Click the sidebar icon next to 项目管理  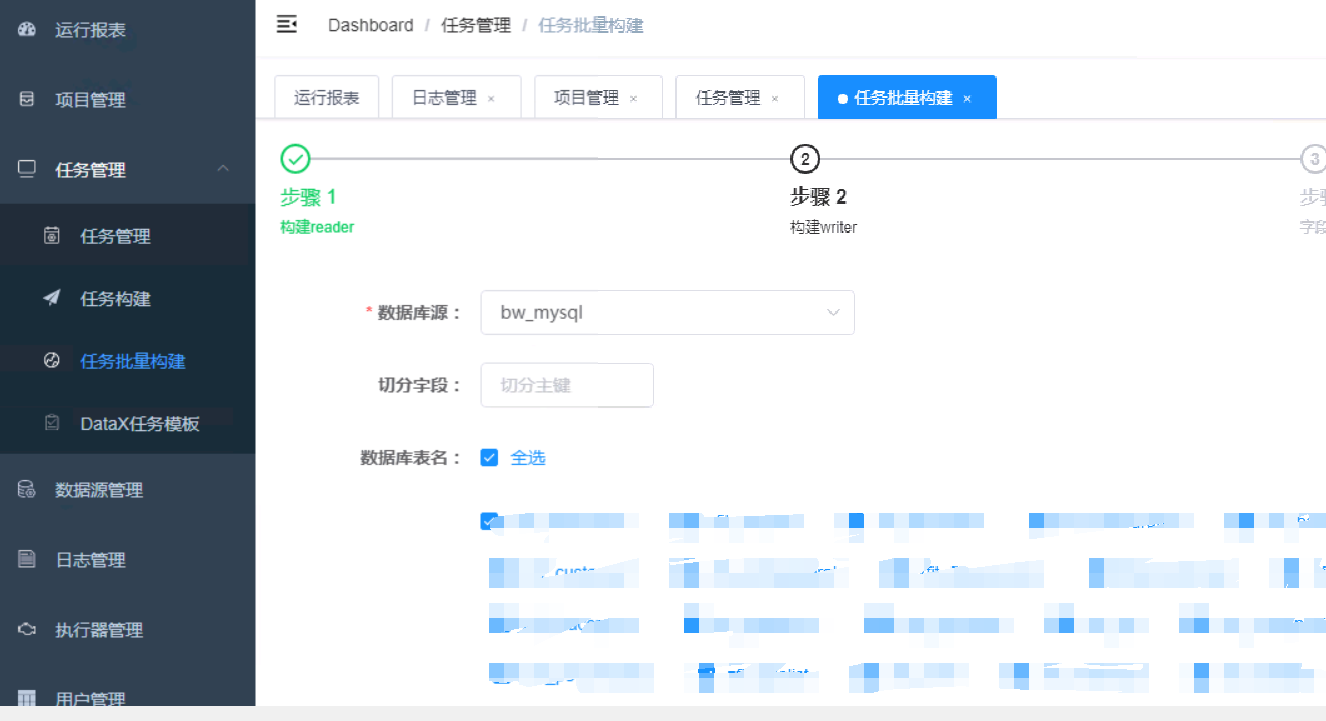point(27,100)
